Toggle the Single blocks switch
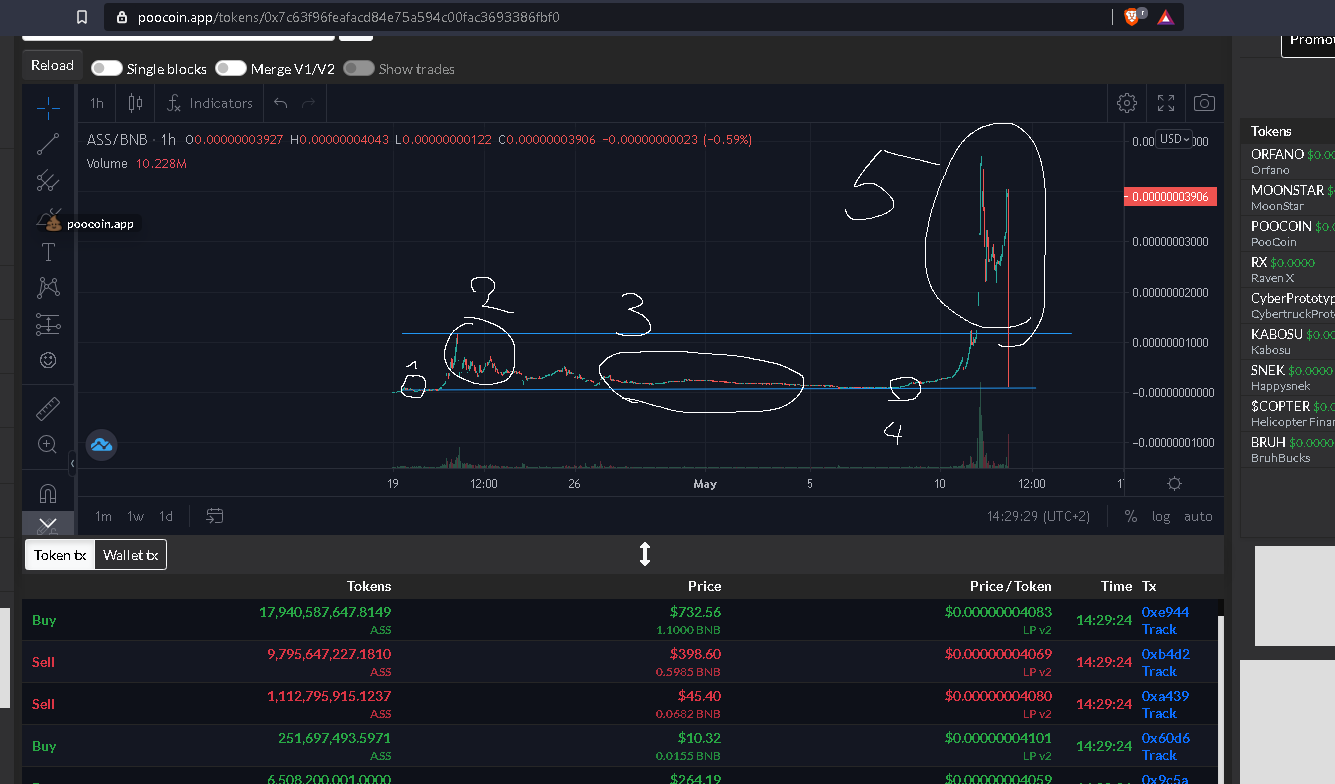This screenshot has width=1335, height=784. 107,68
